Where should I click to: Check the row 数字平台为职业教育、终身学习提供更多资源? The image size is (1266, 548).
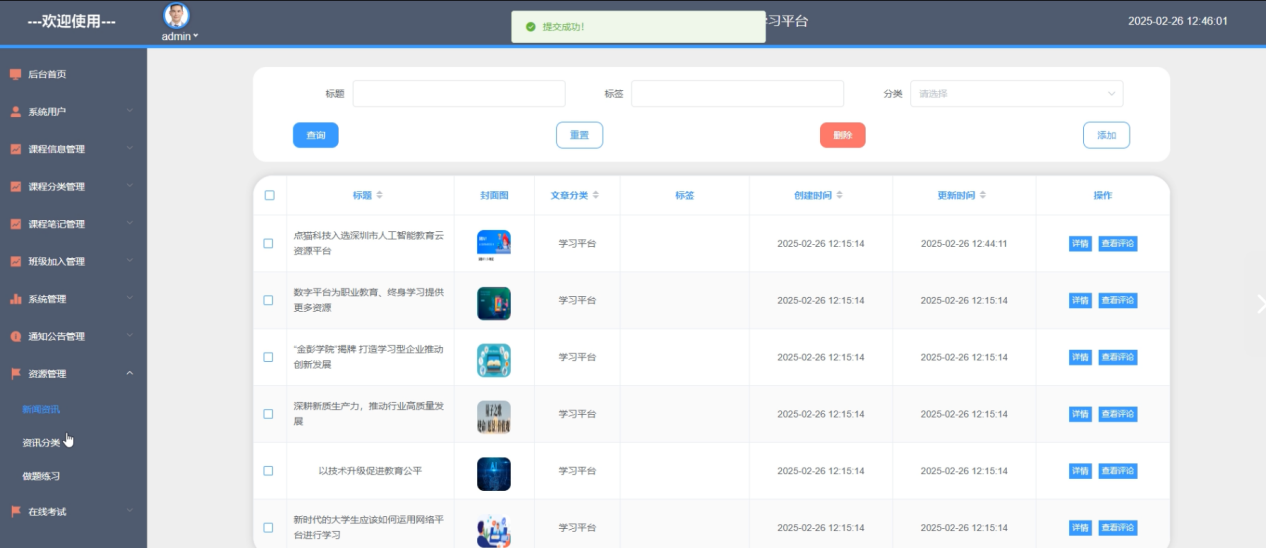[x=268, y=300]
